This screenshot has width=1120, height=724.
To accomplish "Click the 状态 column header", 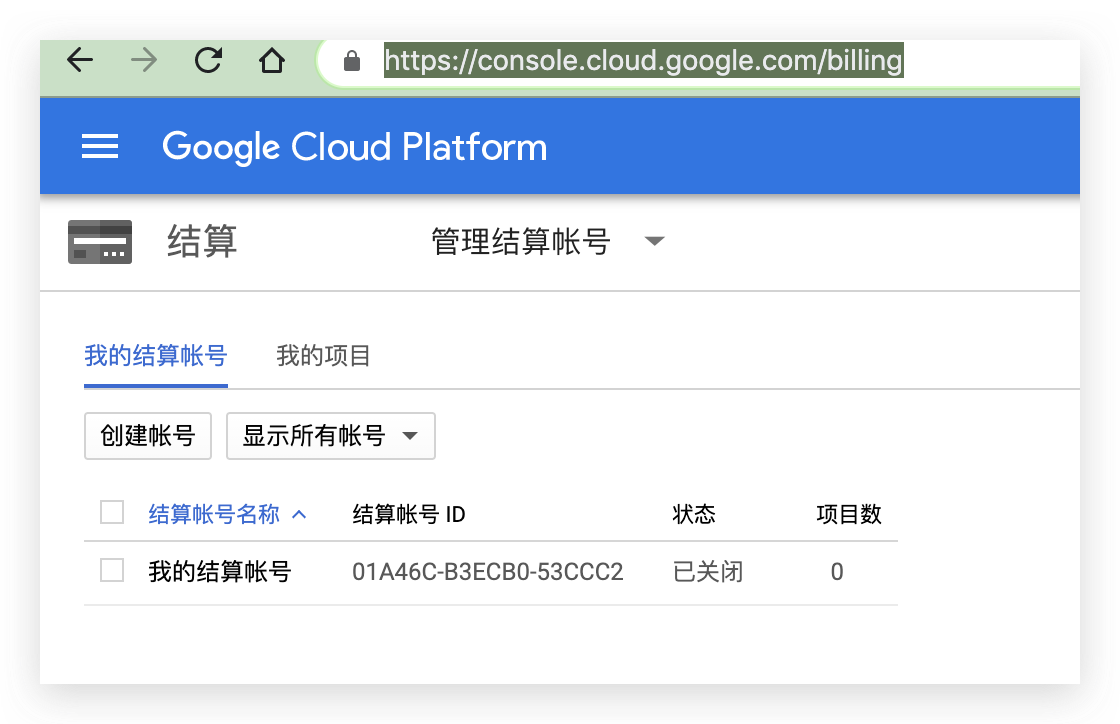I will pyautogui.click(x=694, y=514).
